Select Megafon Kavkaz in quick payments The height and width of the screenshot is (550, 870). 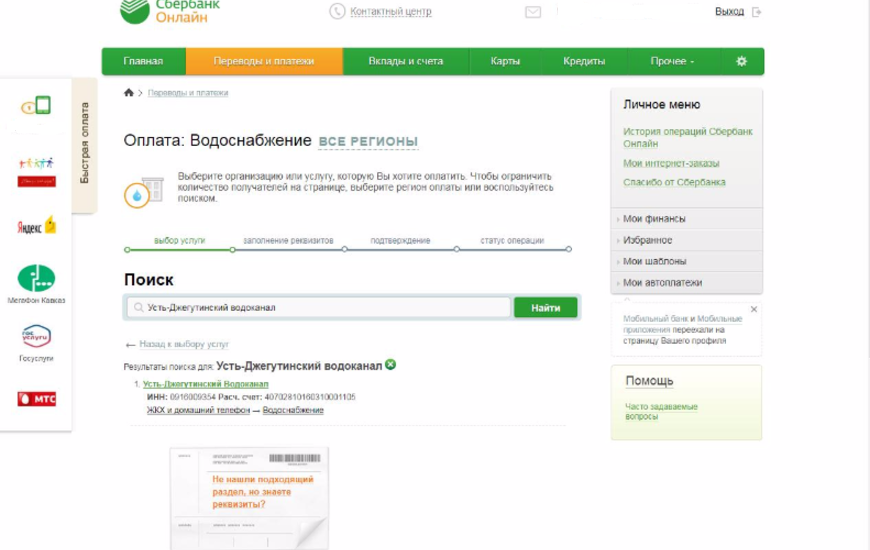(x=36, y=279)
